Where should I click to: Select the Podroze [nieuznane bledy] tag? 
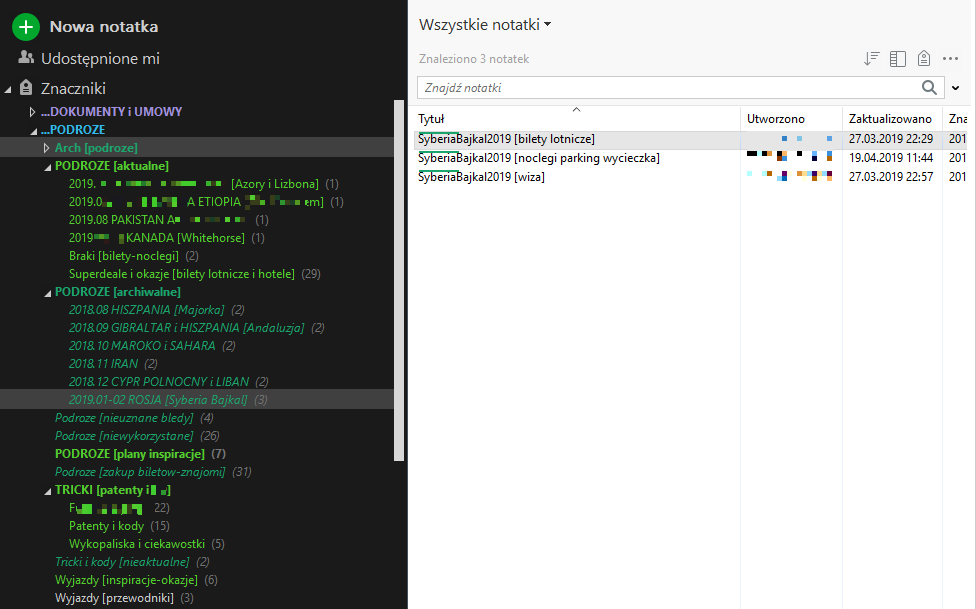(x=124, y=418)
